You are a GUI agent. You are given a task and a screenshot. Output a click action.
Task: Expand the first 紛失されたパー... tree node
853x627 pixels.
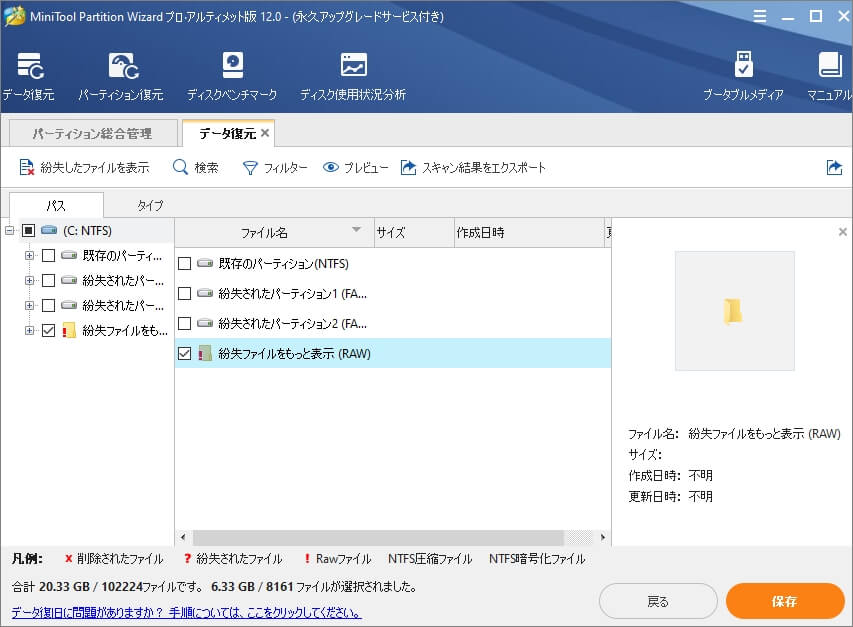coord(29,280)
